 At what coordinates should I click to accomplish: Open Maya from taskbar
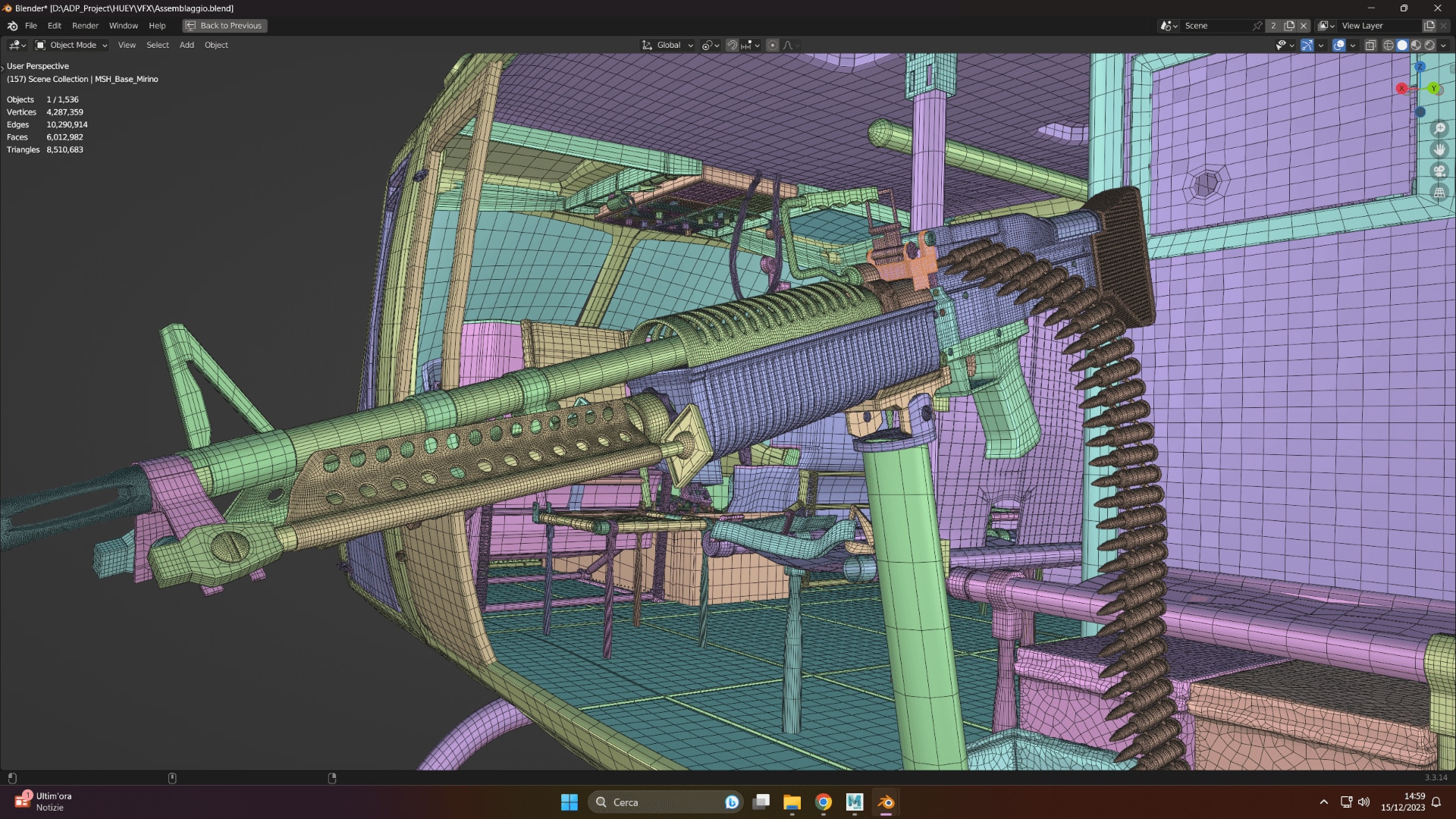tap(855, 802)
